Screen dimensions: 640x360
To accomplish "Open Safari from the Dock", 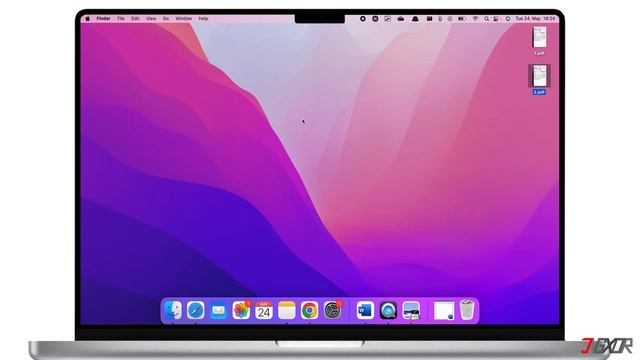I will [x=196, y=311].
